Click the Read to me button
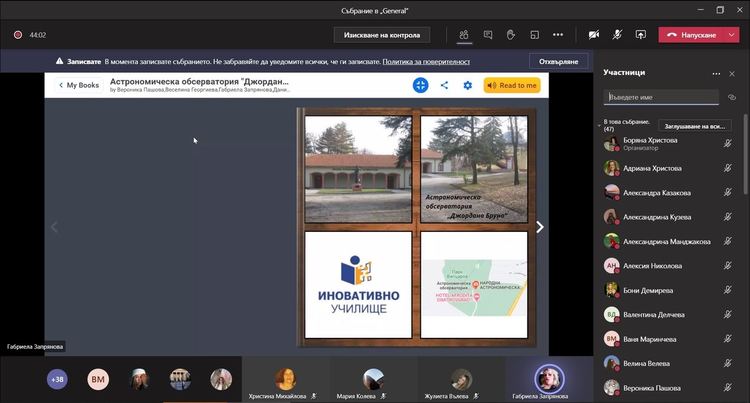The width and height of the screenshot is (750, 403). click(512, 85)
